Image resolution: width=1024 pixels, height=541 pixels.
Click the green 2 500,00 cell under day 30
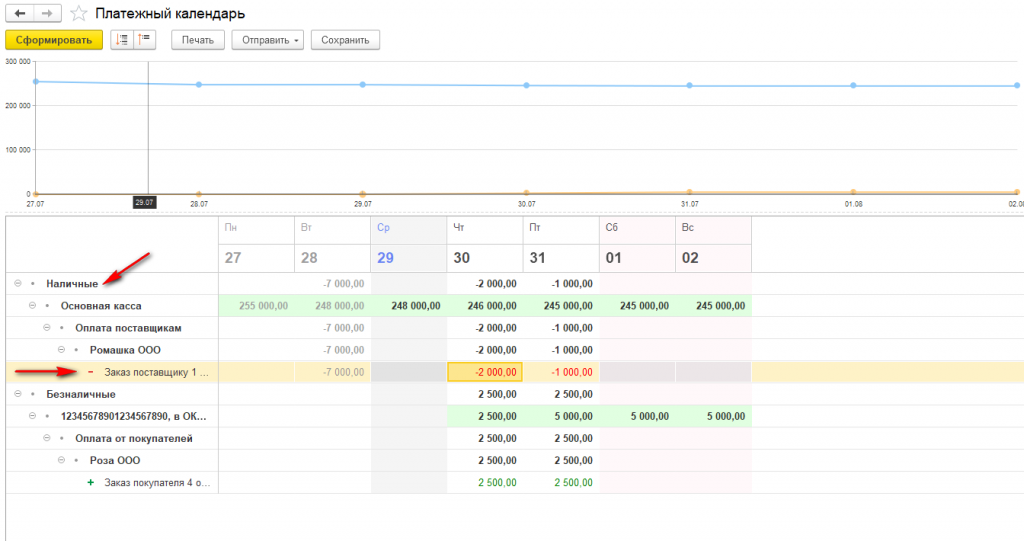tap(485, 482)
